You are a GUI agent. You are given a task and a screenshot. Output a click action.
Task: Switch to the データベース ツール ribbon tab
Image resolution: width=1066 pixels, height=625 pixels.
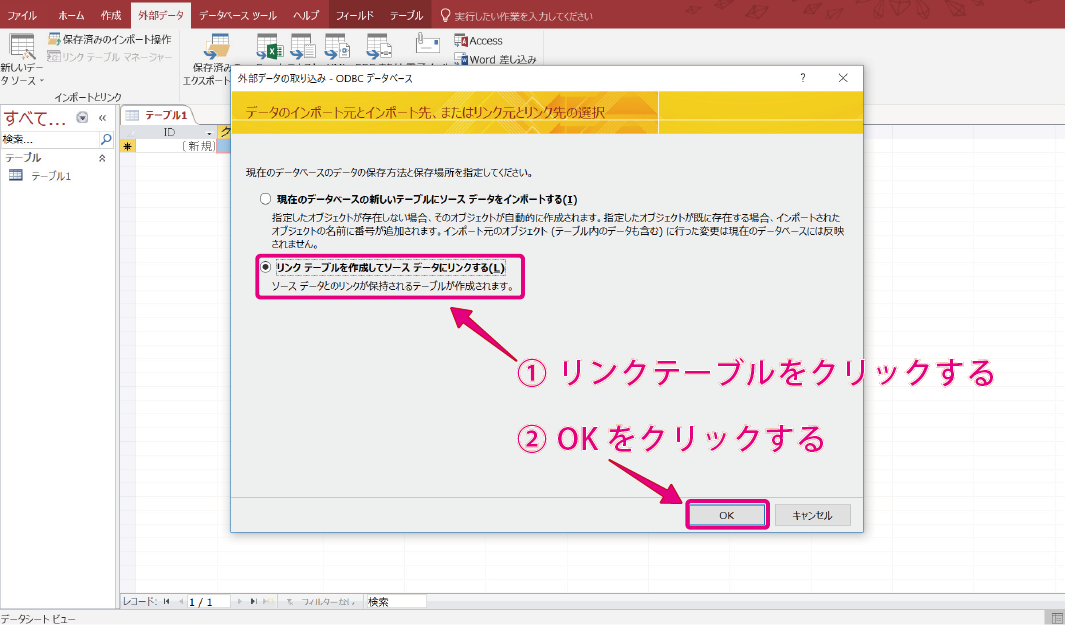[238, 16]
